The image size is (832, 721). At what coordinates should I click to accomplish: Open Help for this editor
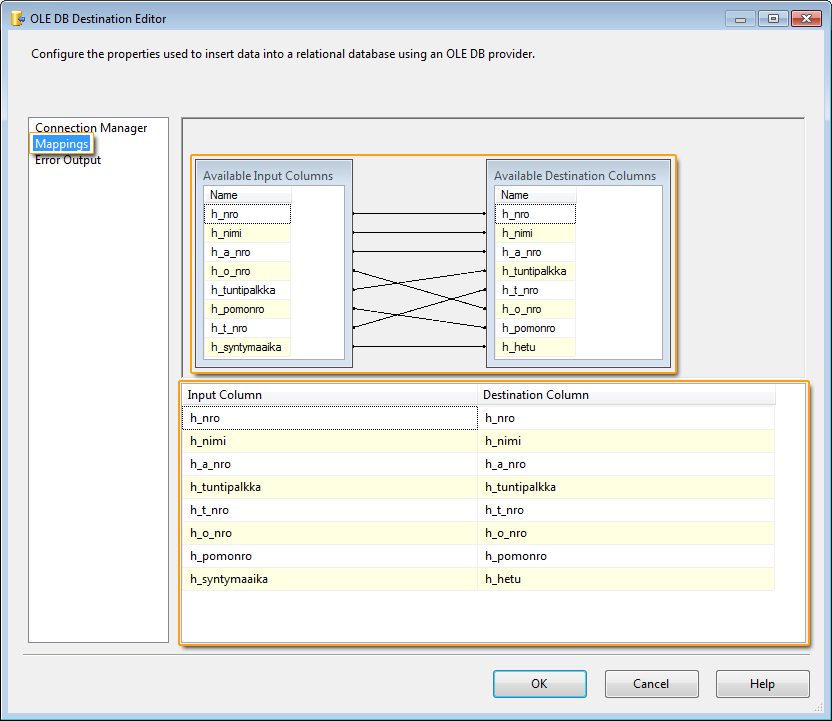coord(762,684)
